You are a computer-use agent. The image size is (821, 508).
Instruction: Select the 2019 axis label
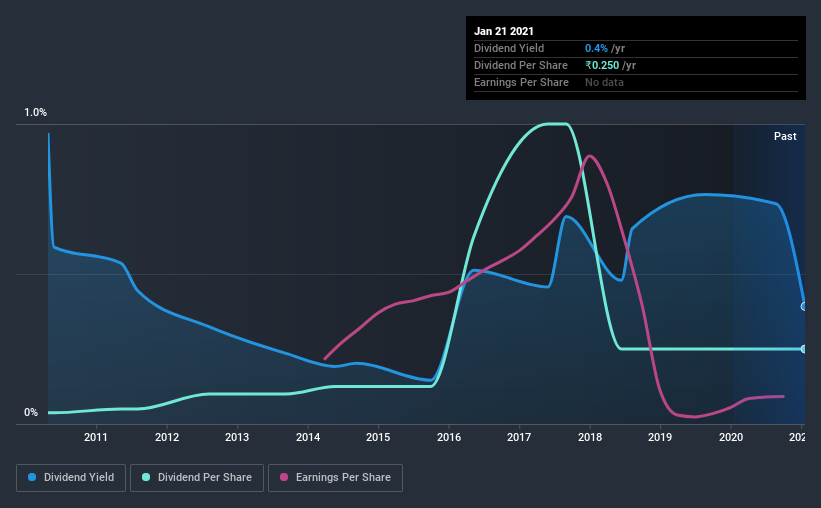660,437
